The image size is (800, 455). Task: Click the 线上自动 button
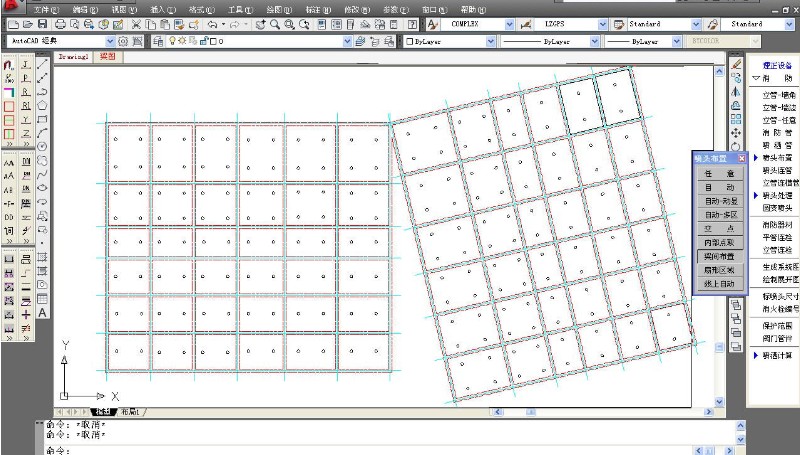[719, 284]
